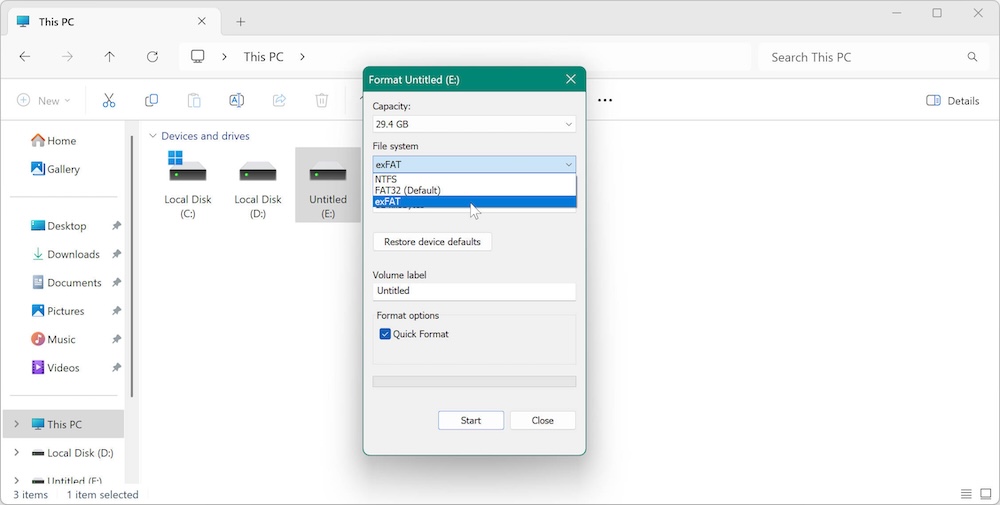1000x505 pixels.
Task: Open the Capacity 29.4 GB dropdown
Action: click(474, 124)
